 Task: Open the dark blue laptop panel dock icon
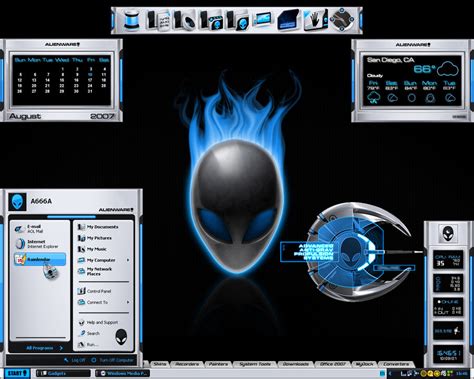pos(288,20)
